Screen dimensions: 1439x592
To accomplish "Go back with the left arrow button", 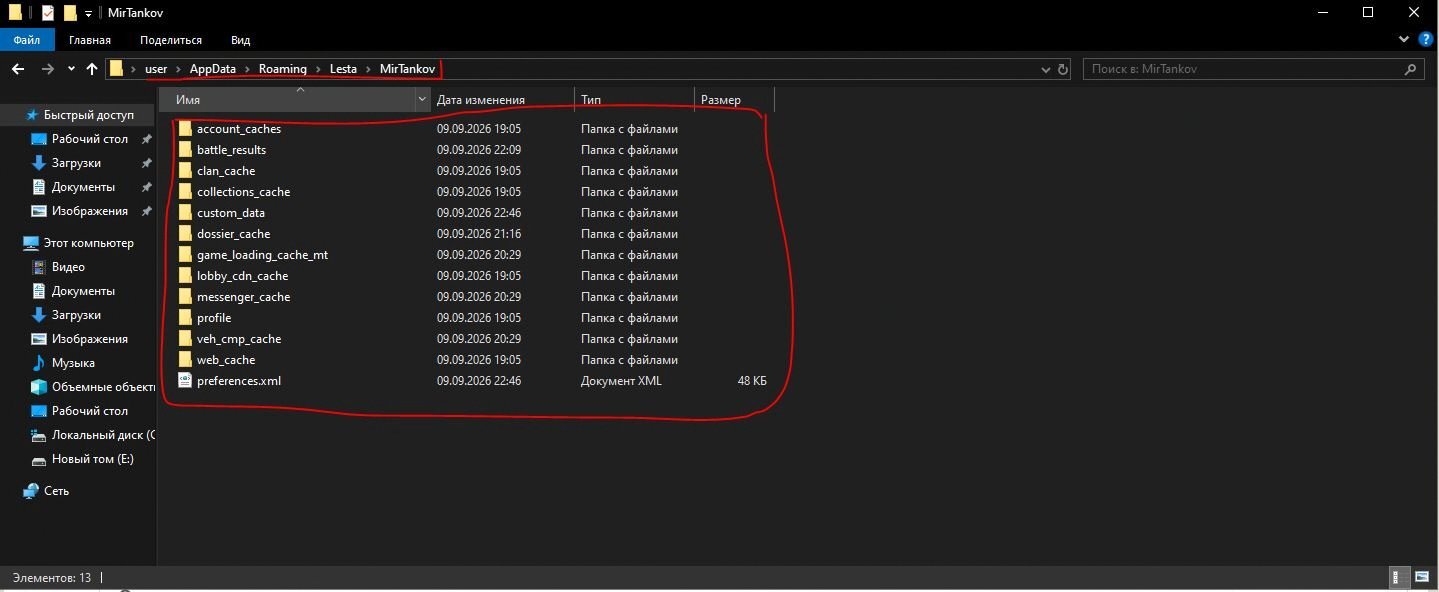I will click(17, 69).
